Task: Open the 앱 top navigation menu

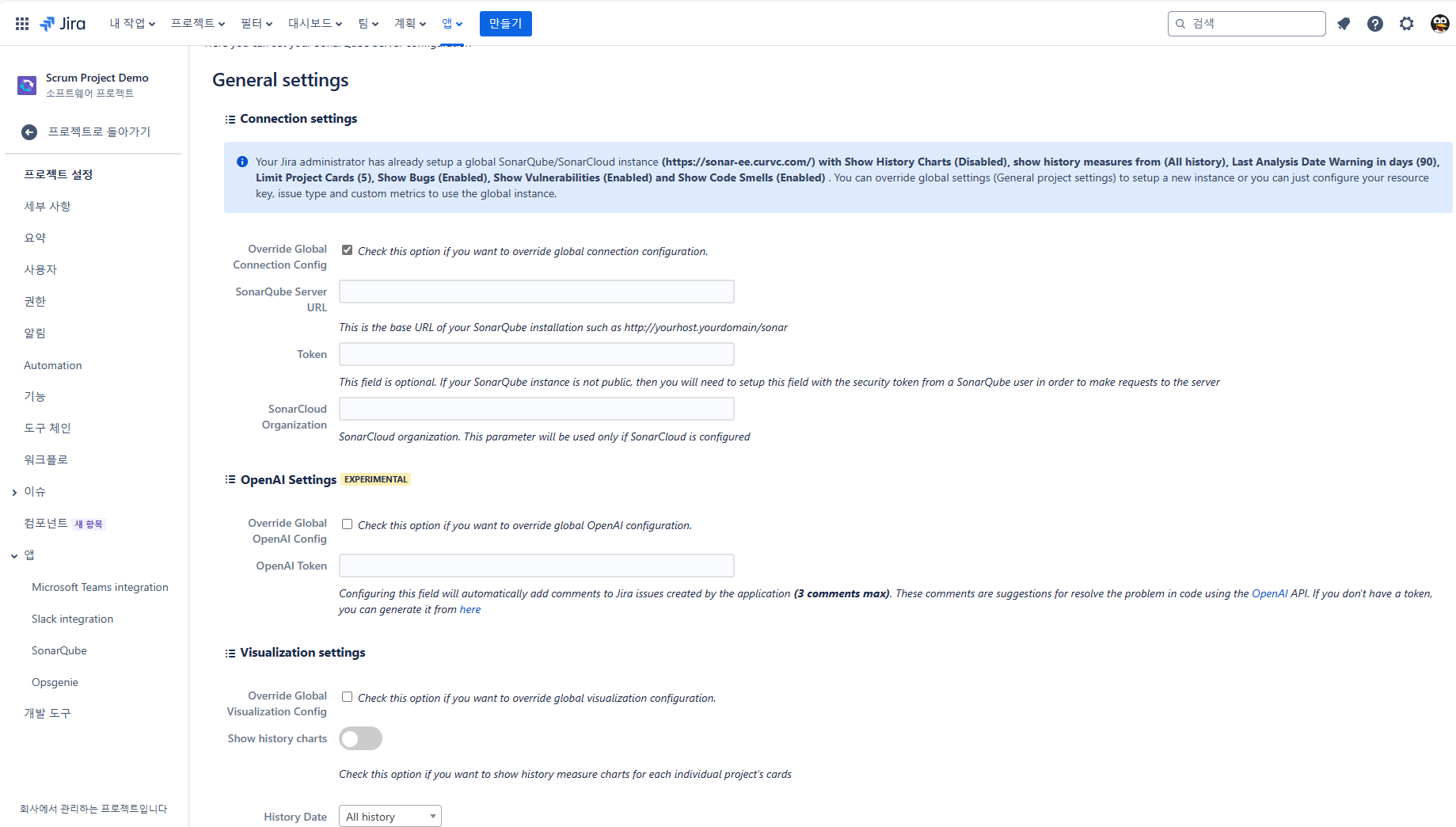Action: (452, 24)
